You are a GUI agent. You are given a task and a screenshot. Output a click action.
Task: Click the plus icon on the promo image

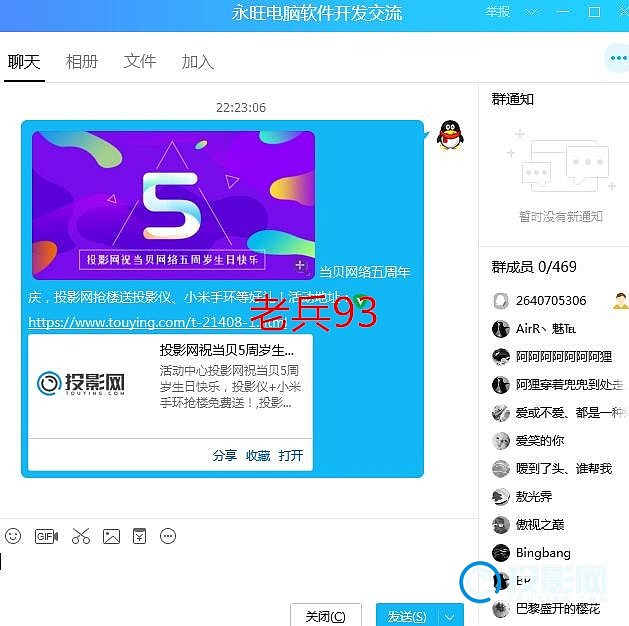300,266
